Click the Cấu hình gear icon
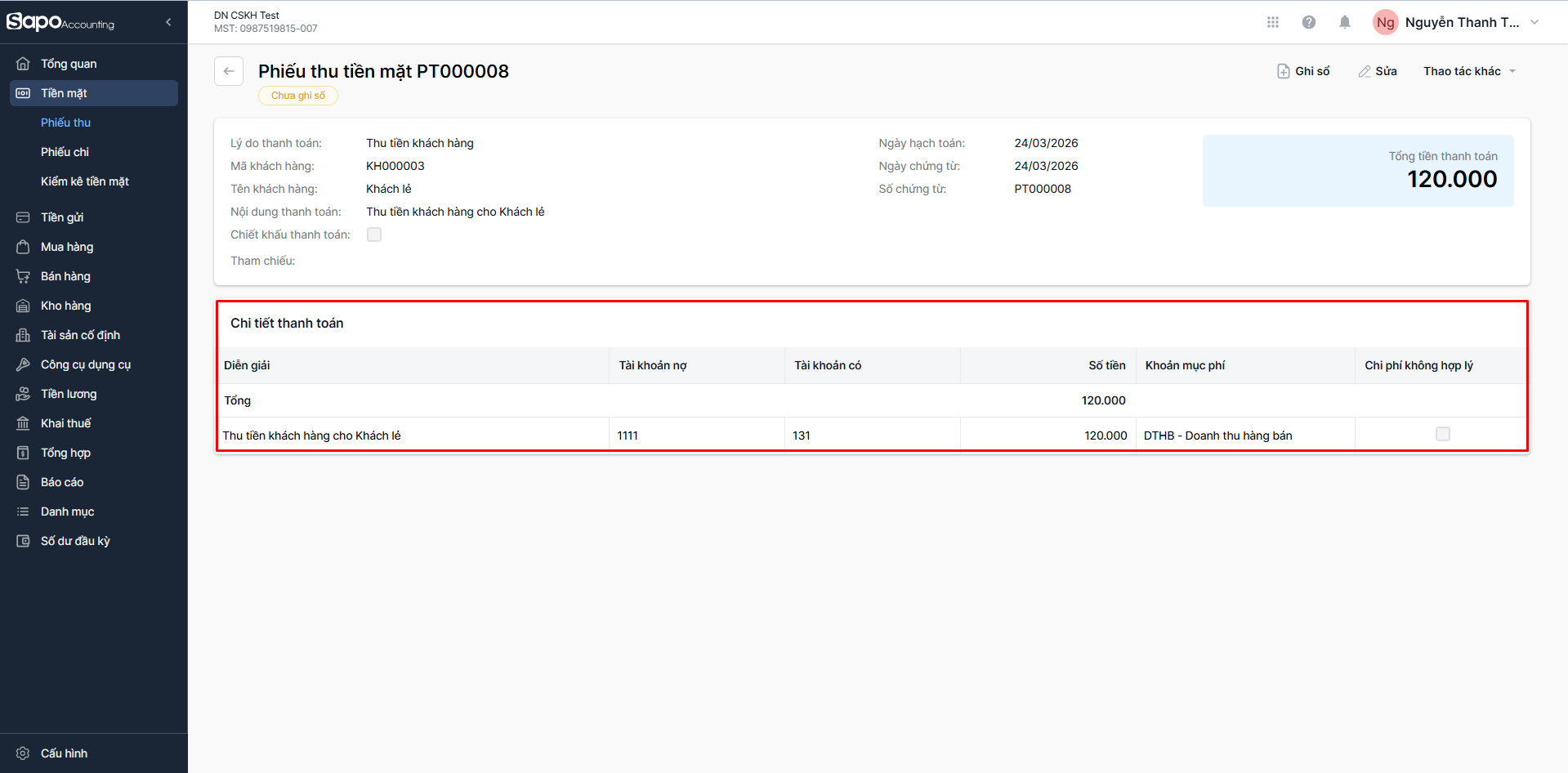The width and height of the screenshot is (1568, 773). [x=23, y=753]
